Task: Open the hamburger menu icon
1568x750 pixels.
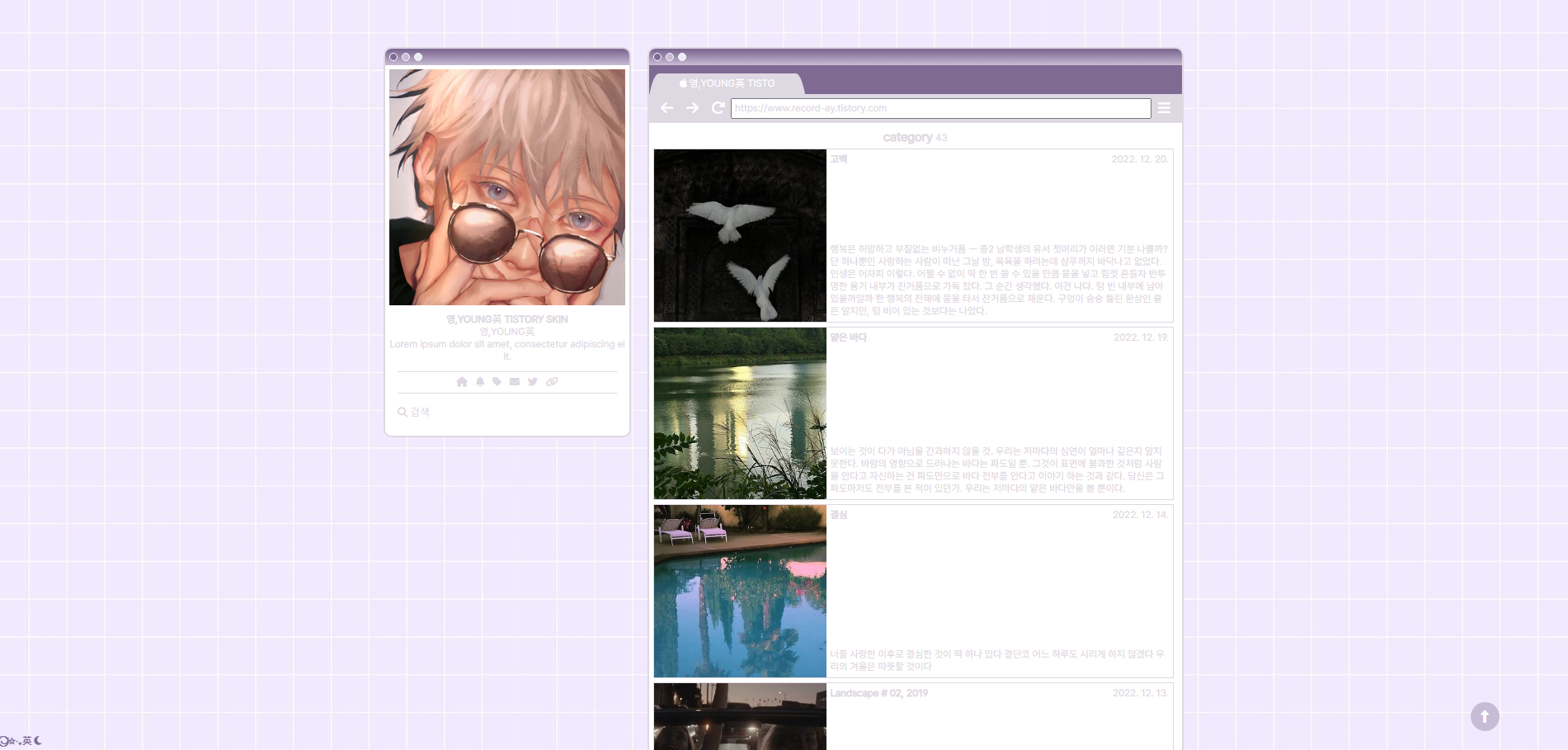Action: pyautogui.click(x=1164, y=108)
